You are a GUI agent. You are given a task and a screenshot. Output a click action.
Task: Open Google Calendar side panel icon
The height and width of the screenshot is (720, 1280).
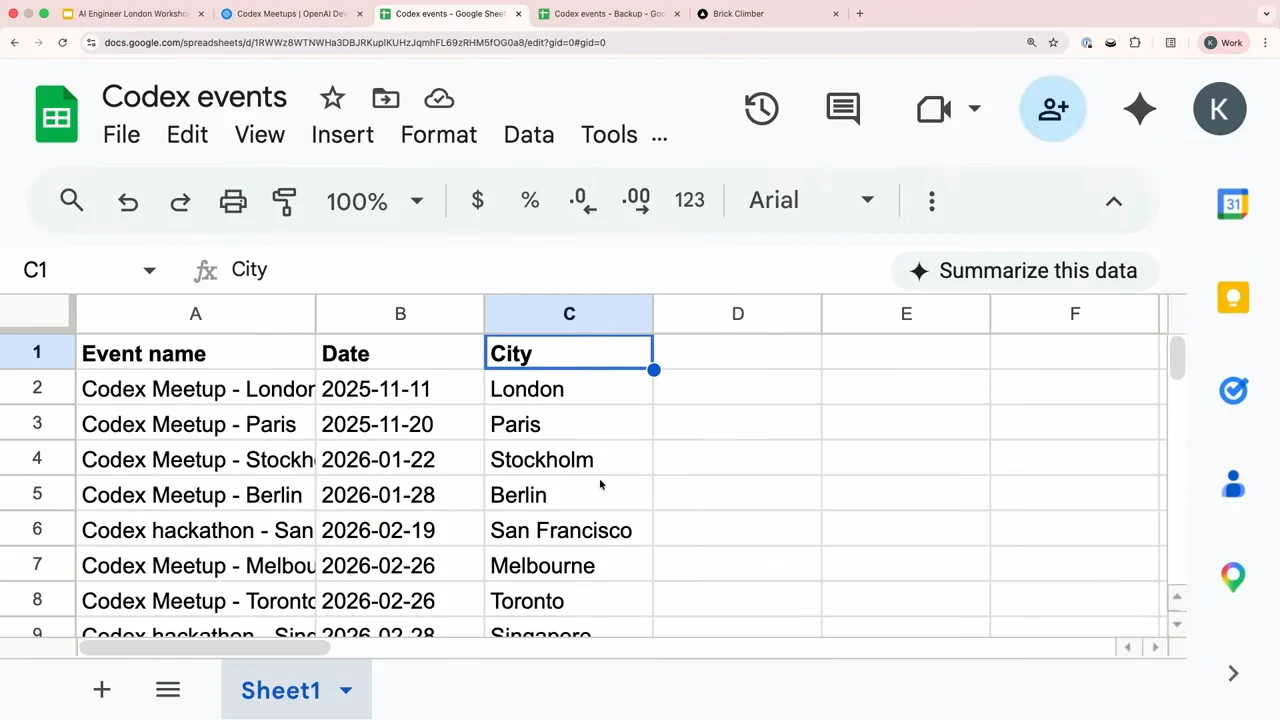[1233, 204]
